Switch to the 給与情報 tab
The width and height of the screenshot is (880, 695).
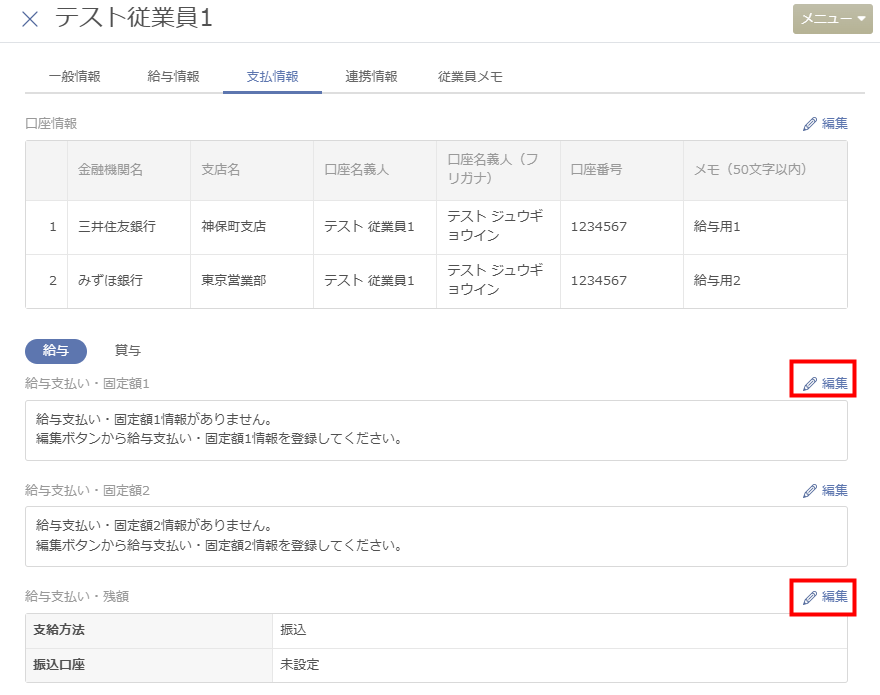[x=173, y=76]
